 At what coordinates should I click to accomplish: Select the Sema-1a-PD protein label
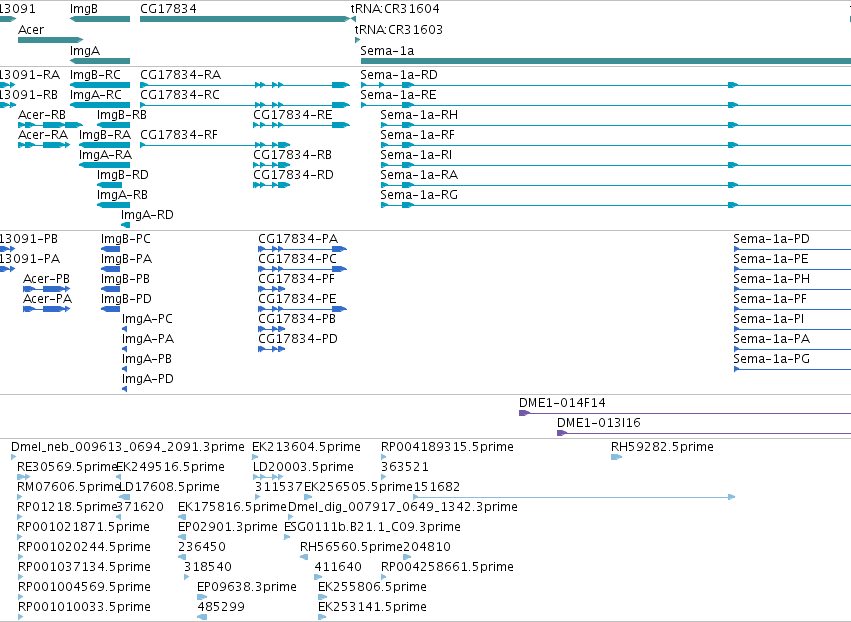click(x=771, y=239)
